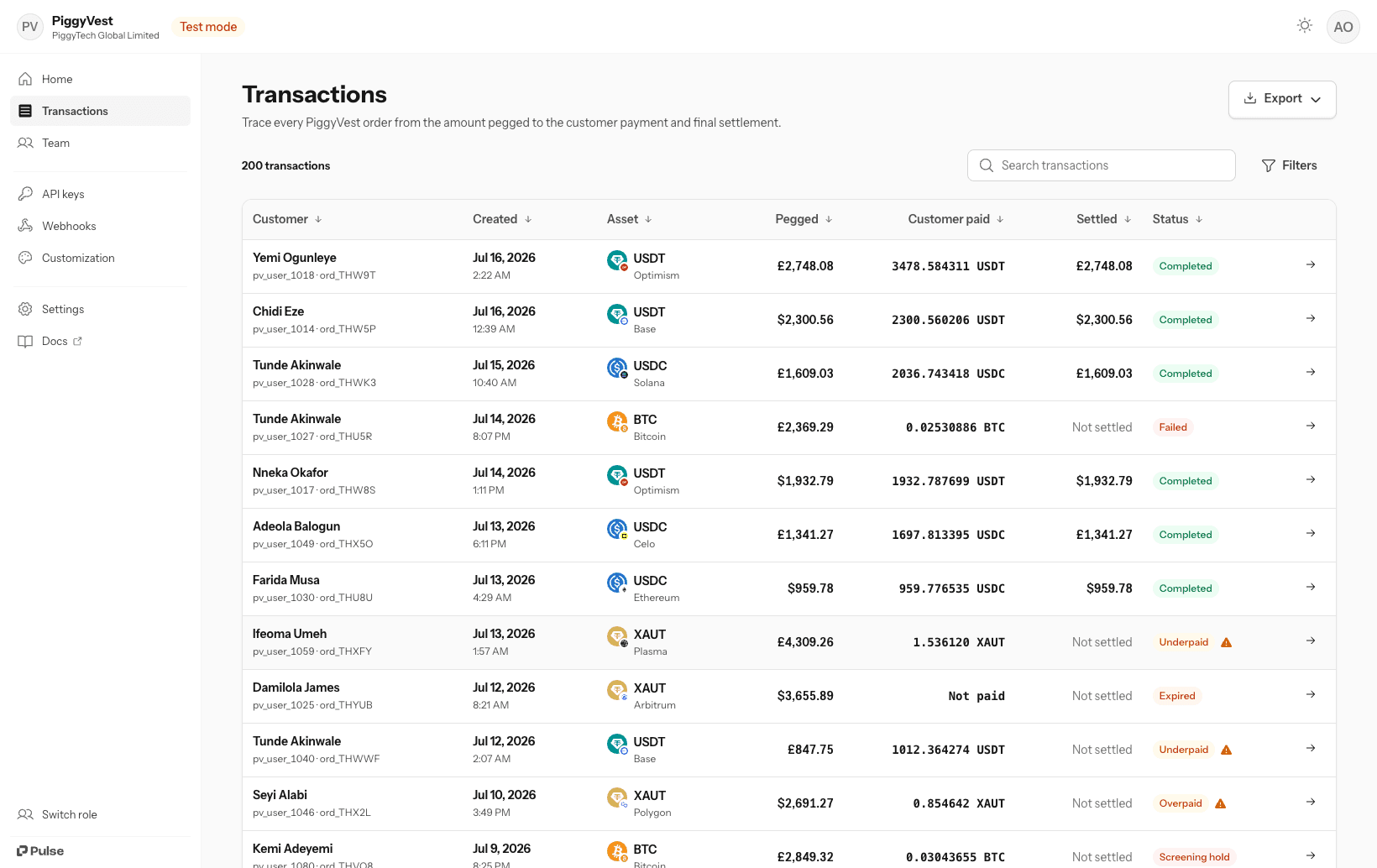Click the Webhooks icon in sidebar
Image resolution: width=1377 pixels, height=868 pixels.
click(25, 226)
